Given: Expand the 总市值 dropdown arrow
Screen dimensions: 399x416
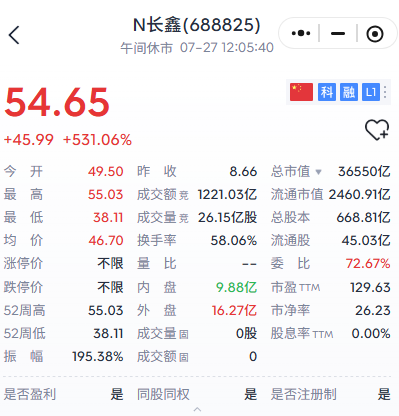Looking at the screenshot, I should pyautogui.click(x=318, y=172).
